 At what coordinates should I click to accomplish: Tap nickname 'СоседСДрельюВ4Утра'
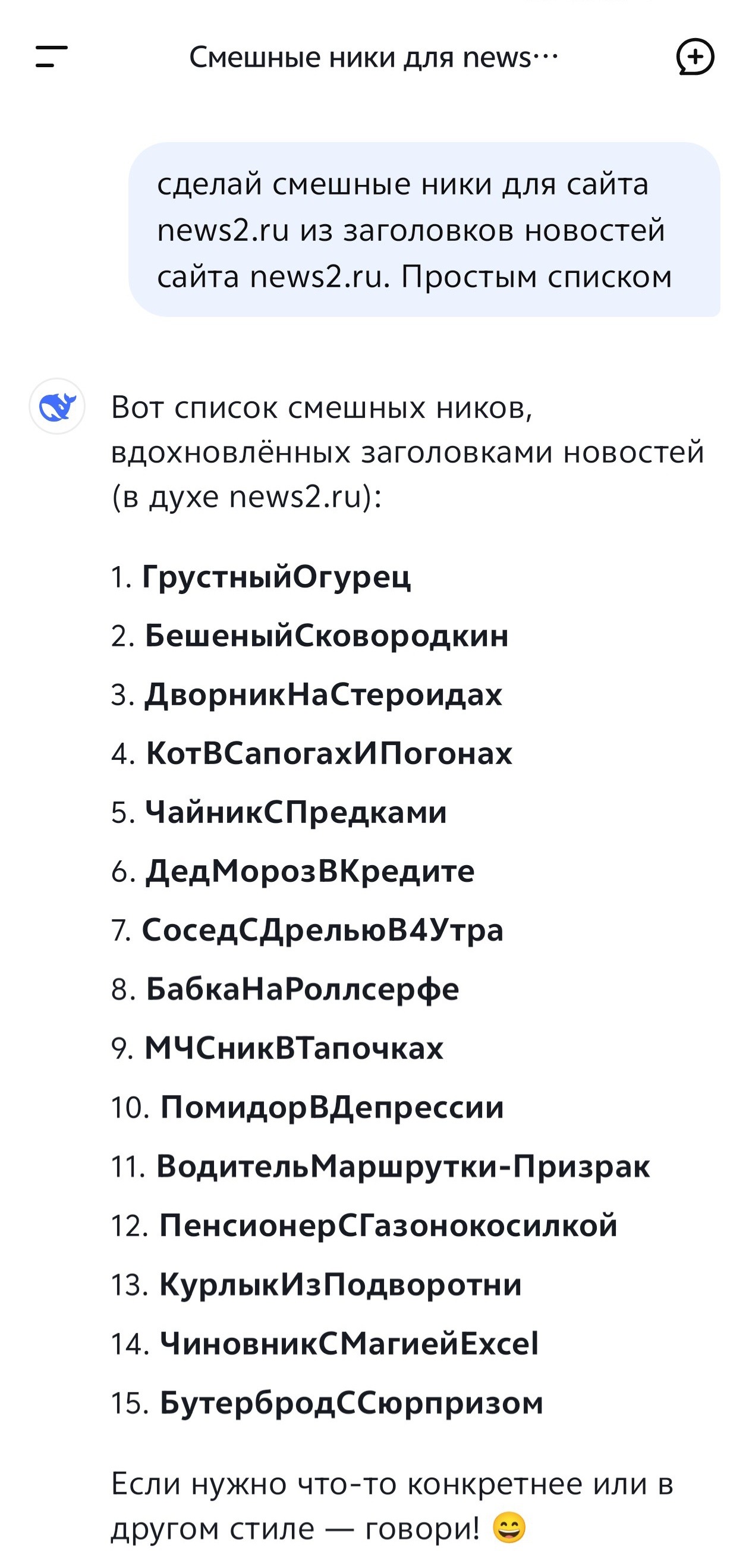[323, 930]
